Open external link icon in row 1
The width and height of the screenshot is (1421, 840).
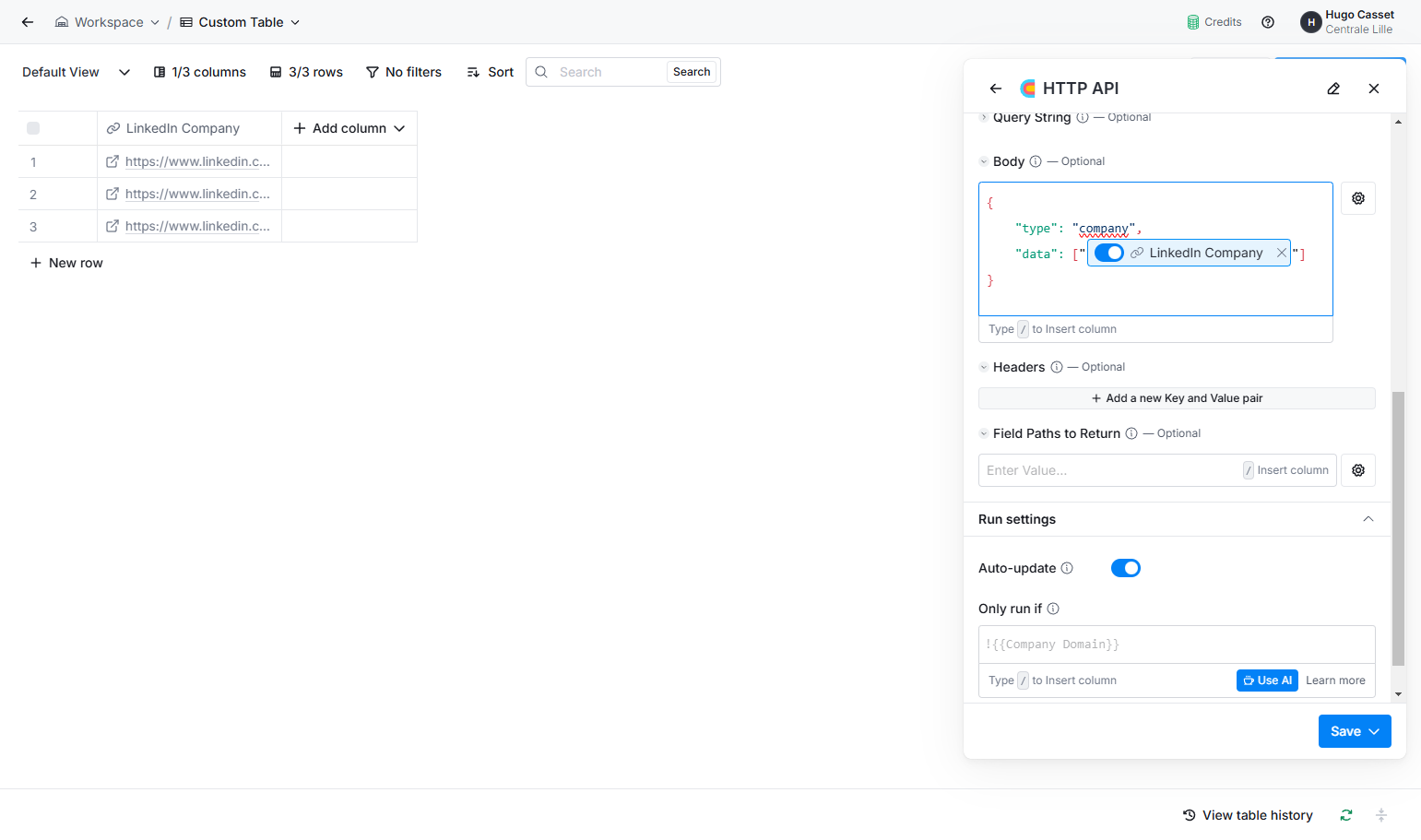click(112, 161)
